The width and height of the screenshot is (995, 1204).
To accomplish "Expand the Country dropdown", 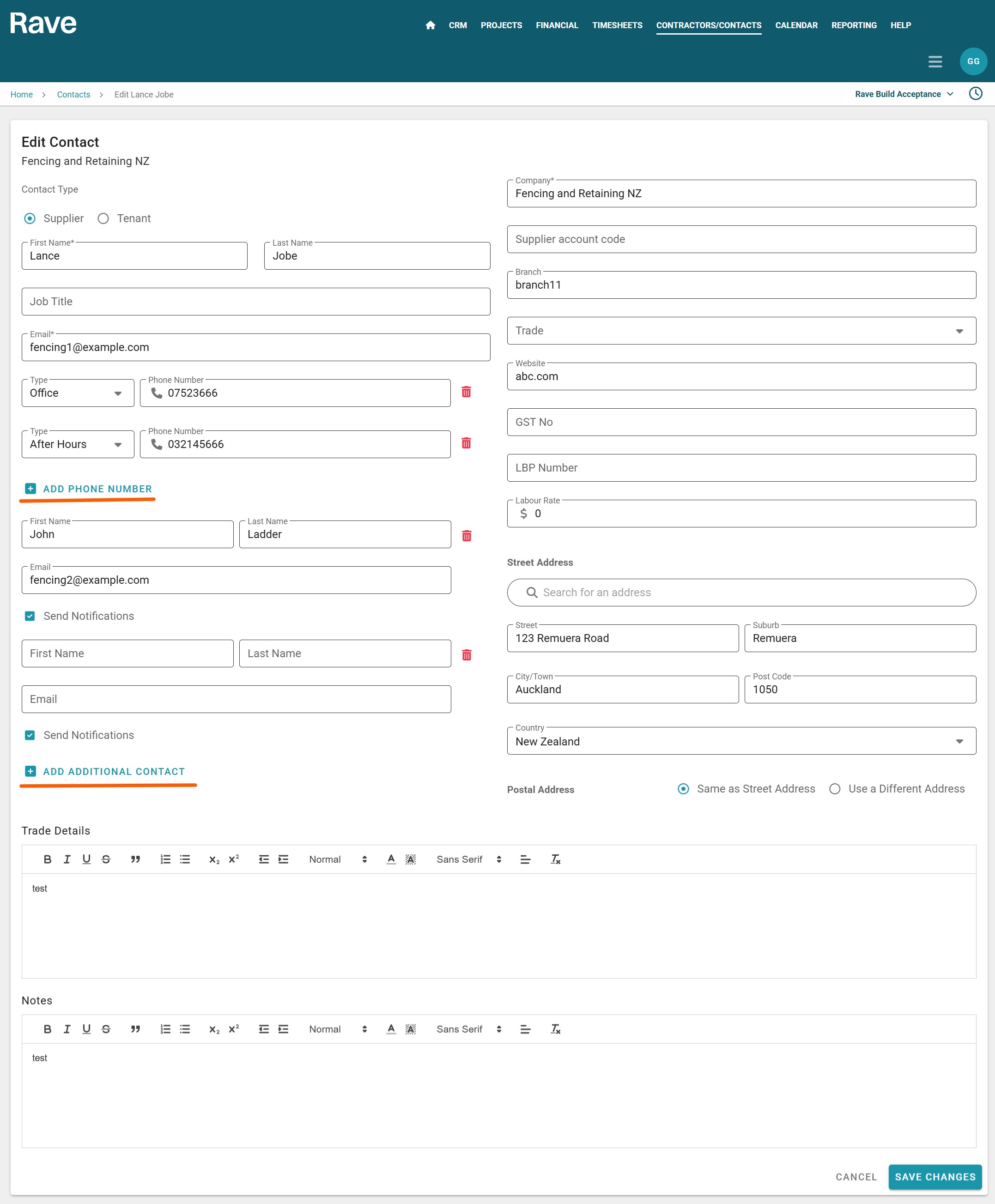I will pos(740,741).
